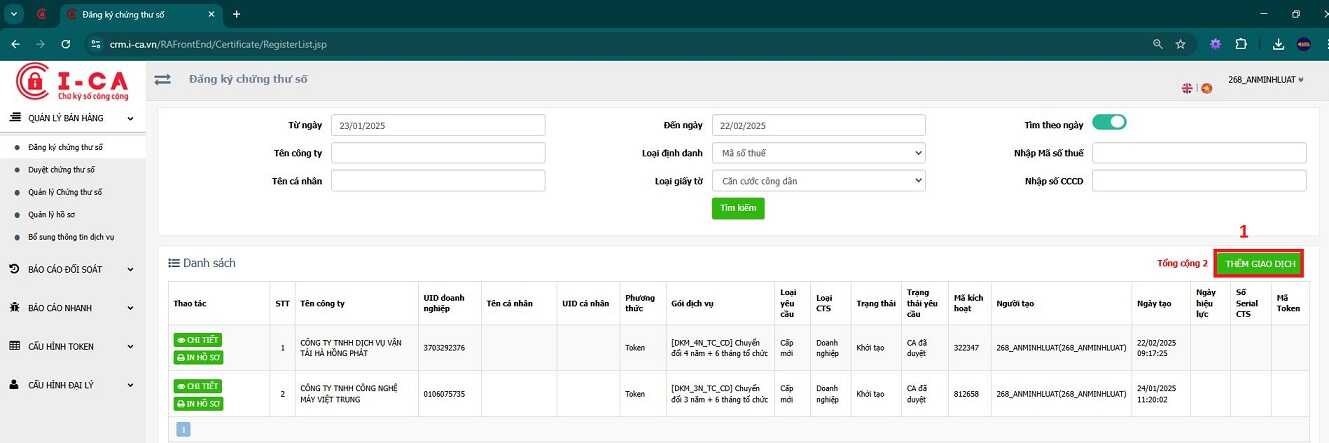The image size is (1329, 443).
Task: Open the zoom magnifier icon in address bar
Action: click(x=1157, y=44)
